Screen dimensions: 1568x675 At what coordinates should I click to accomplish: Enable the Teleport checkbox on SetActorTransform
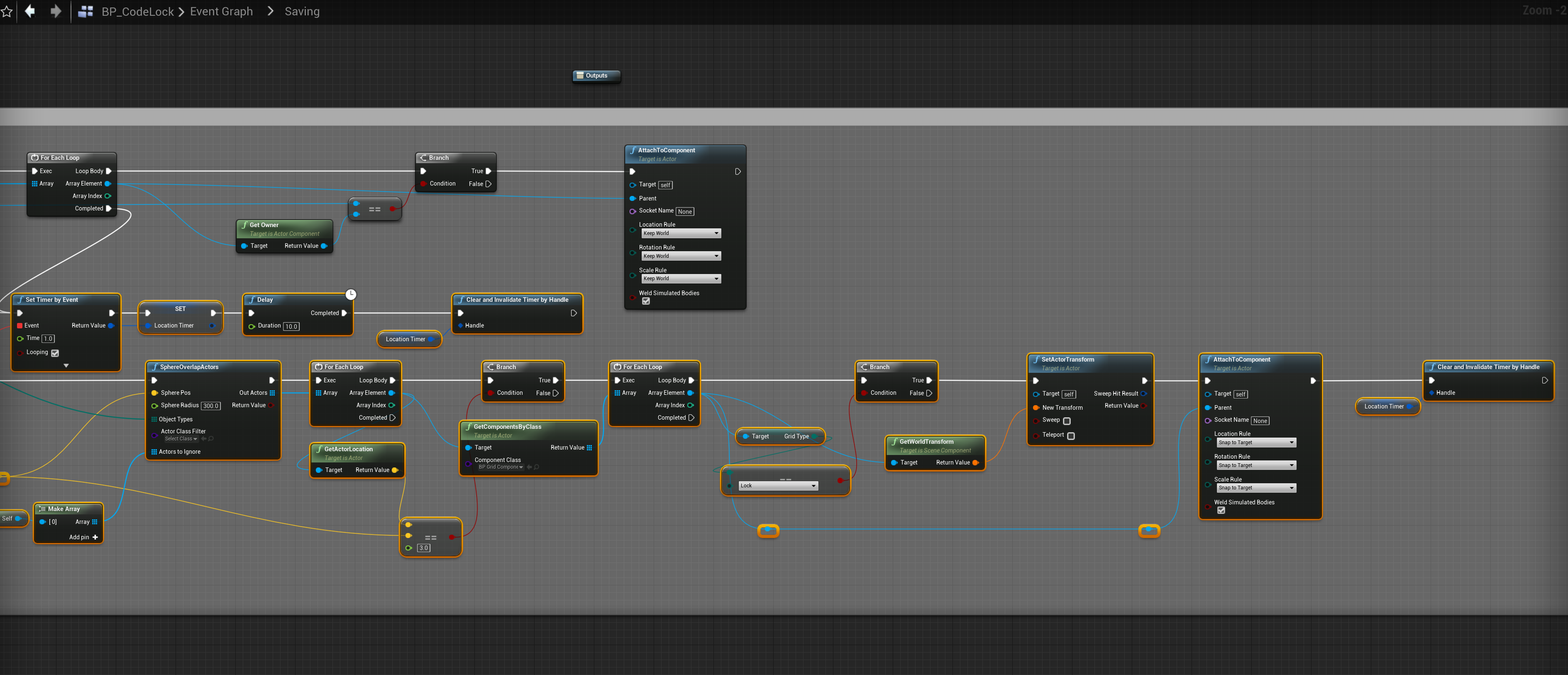1071,436
